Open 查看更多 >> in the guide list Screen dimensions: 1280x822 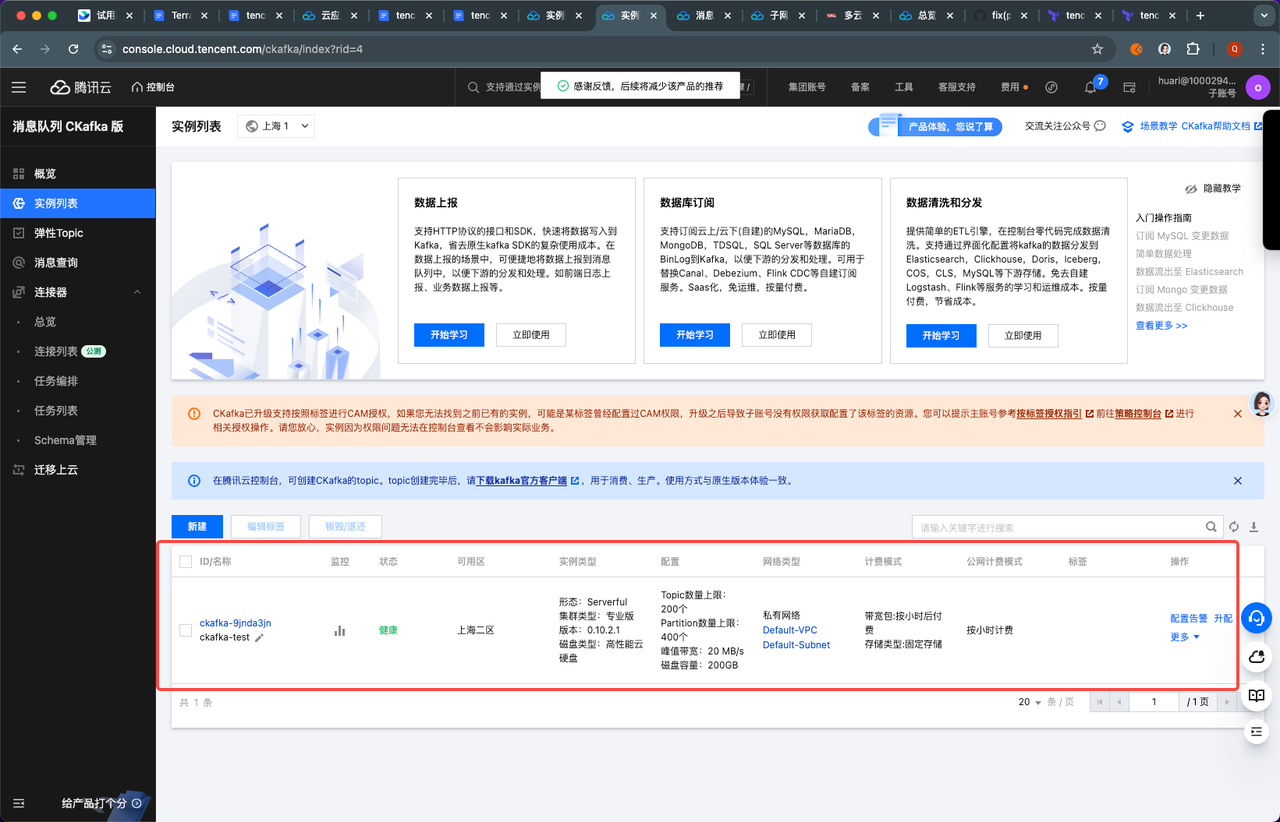click(x=1162, y=326)
